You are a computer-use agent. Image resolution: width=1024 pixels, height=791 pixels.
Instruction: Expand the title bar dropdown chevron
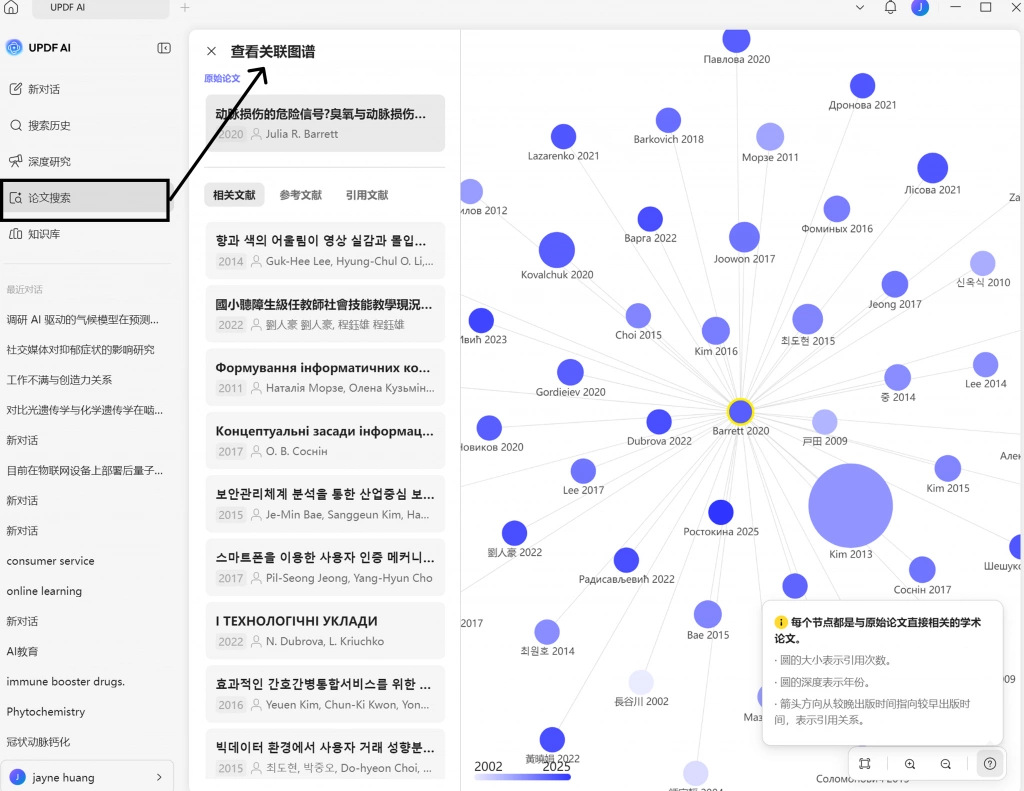(x=860, y=8)
